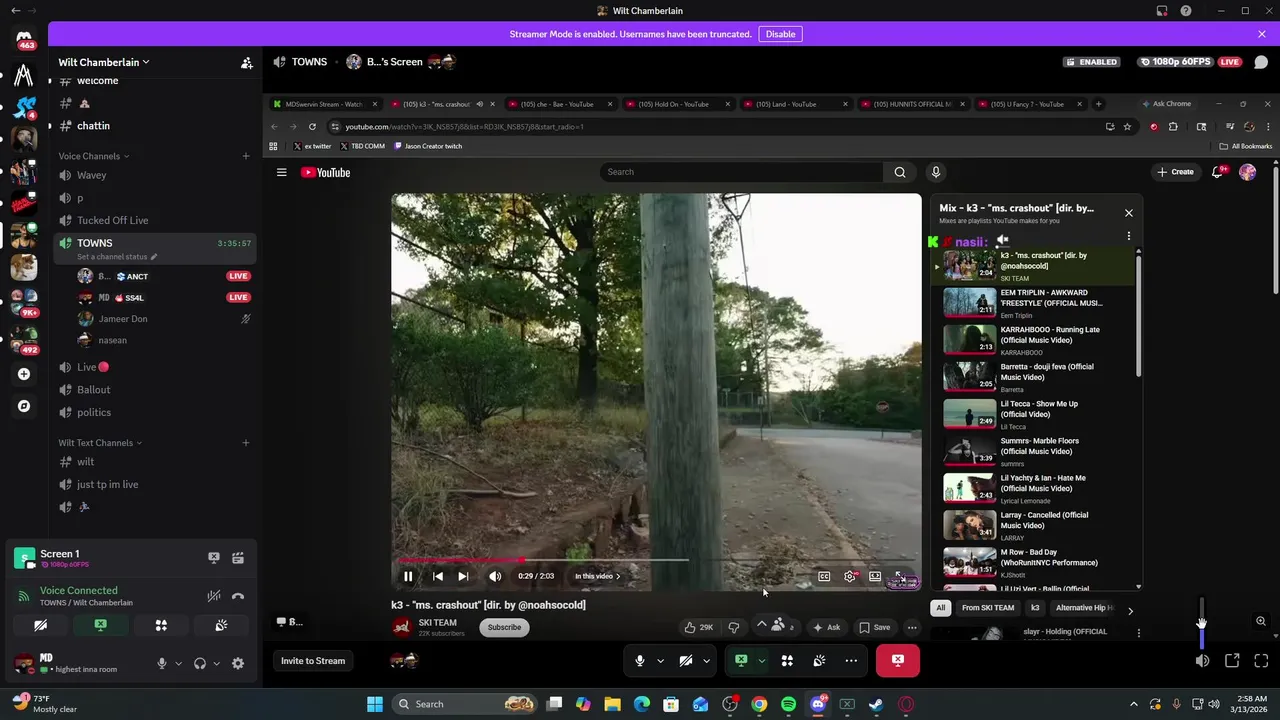Click Invite to Stream button
The width and height of the screenshot is (1280, 720).
click(x=313, y=661)
